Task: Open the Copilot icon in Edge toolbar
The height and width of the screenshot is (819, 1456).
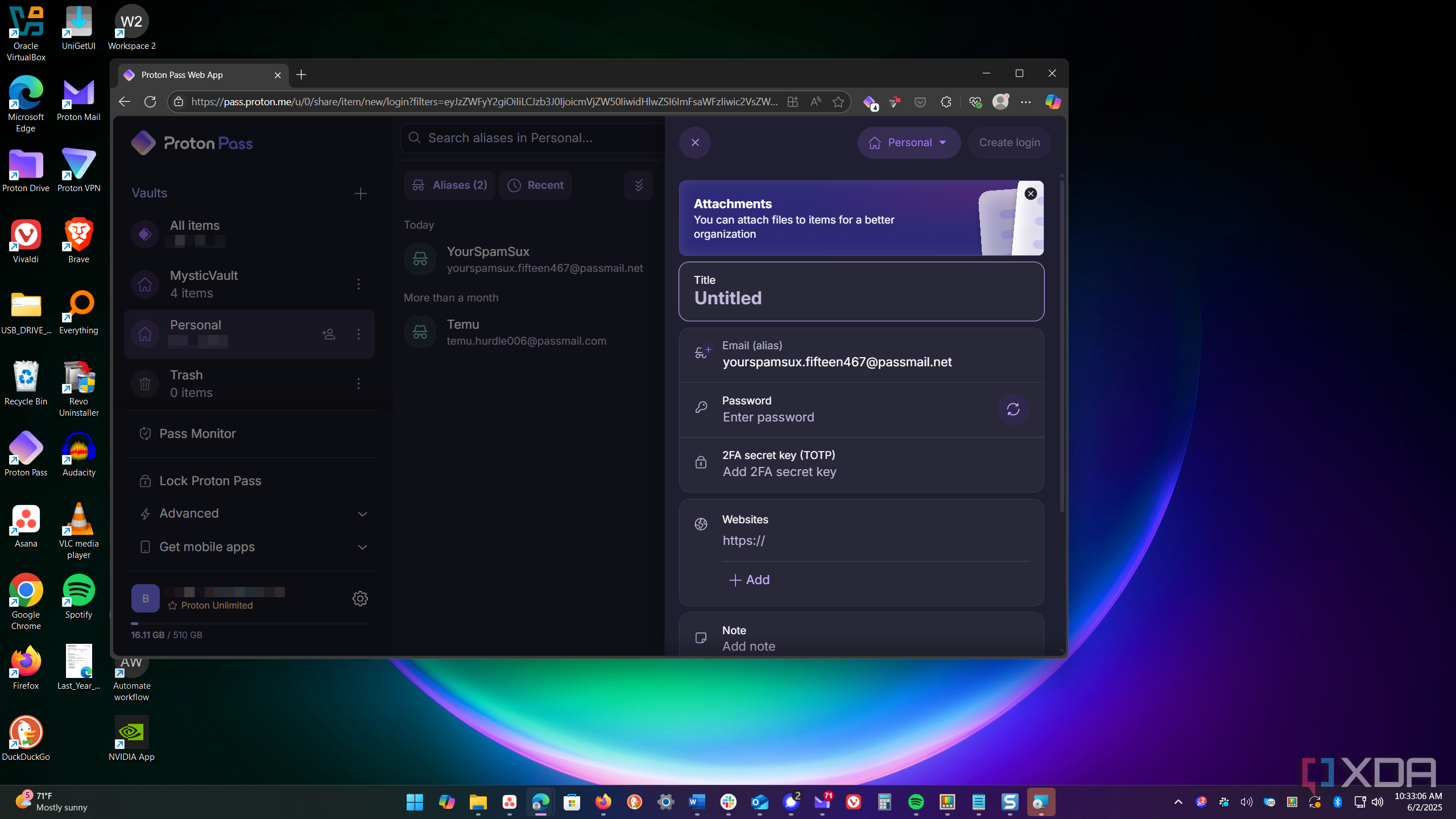Action: pyautogui.click(x=1053, y=102)
